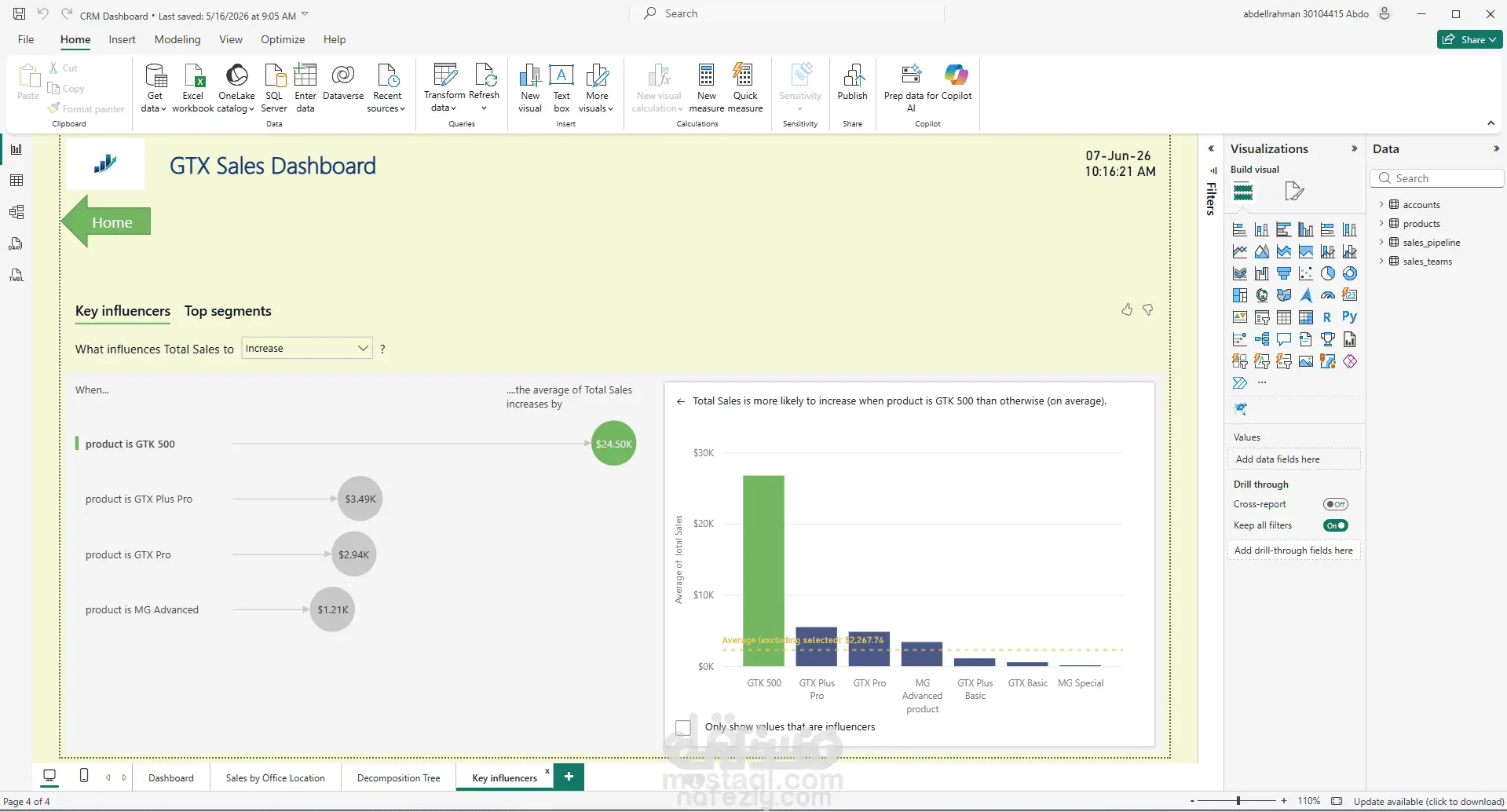Open Excel workbook data source
The width and height of the screenshot is (1507, 812).
click(x=193, y=88)
